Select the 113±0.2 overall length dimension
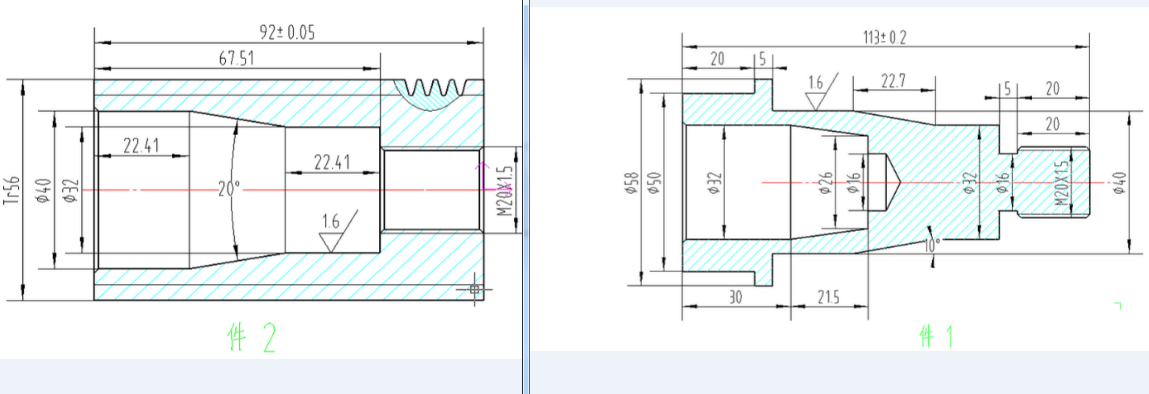 pos(884,38)
